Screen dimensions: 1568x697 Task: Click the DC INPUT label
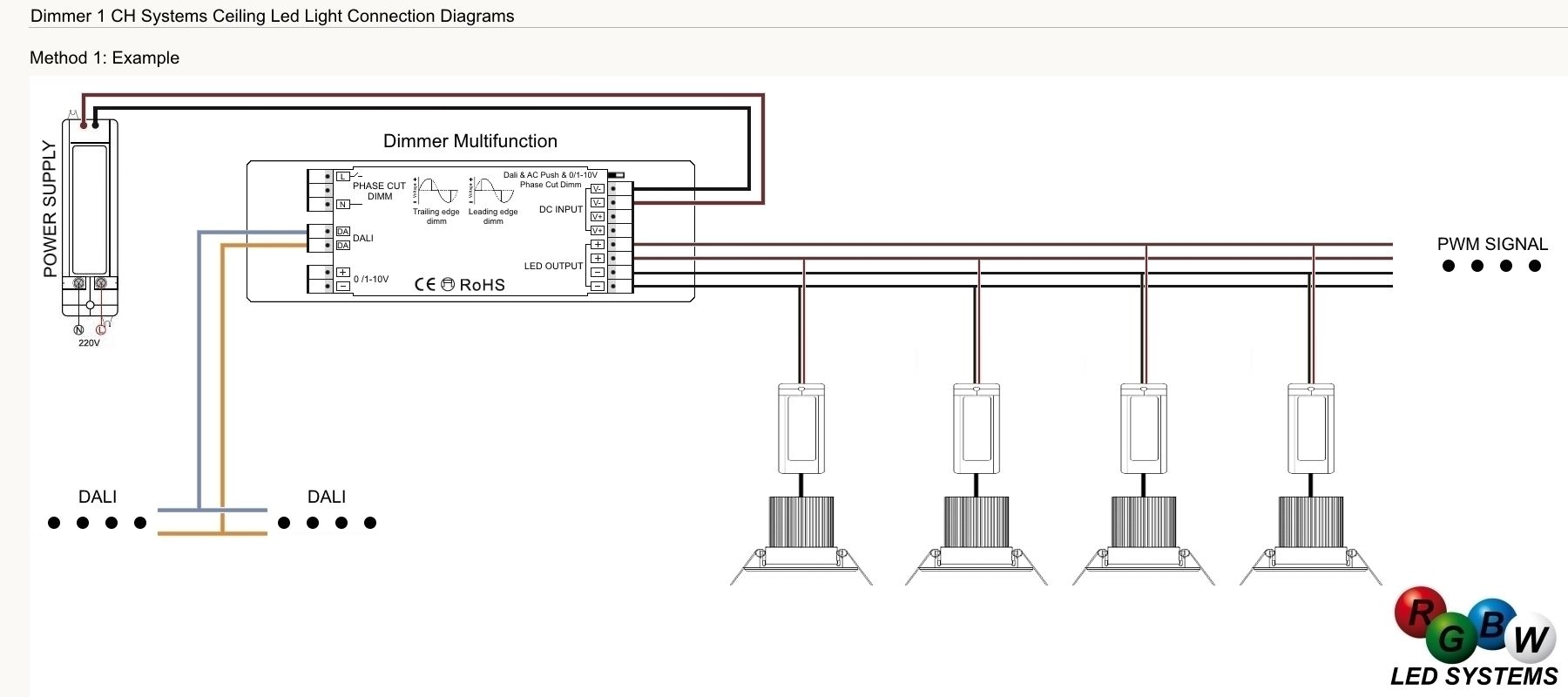(x=561, y=210)
